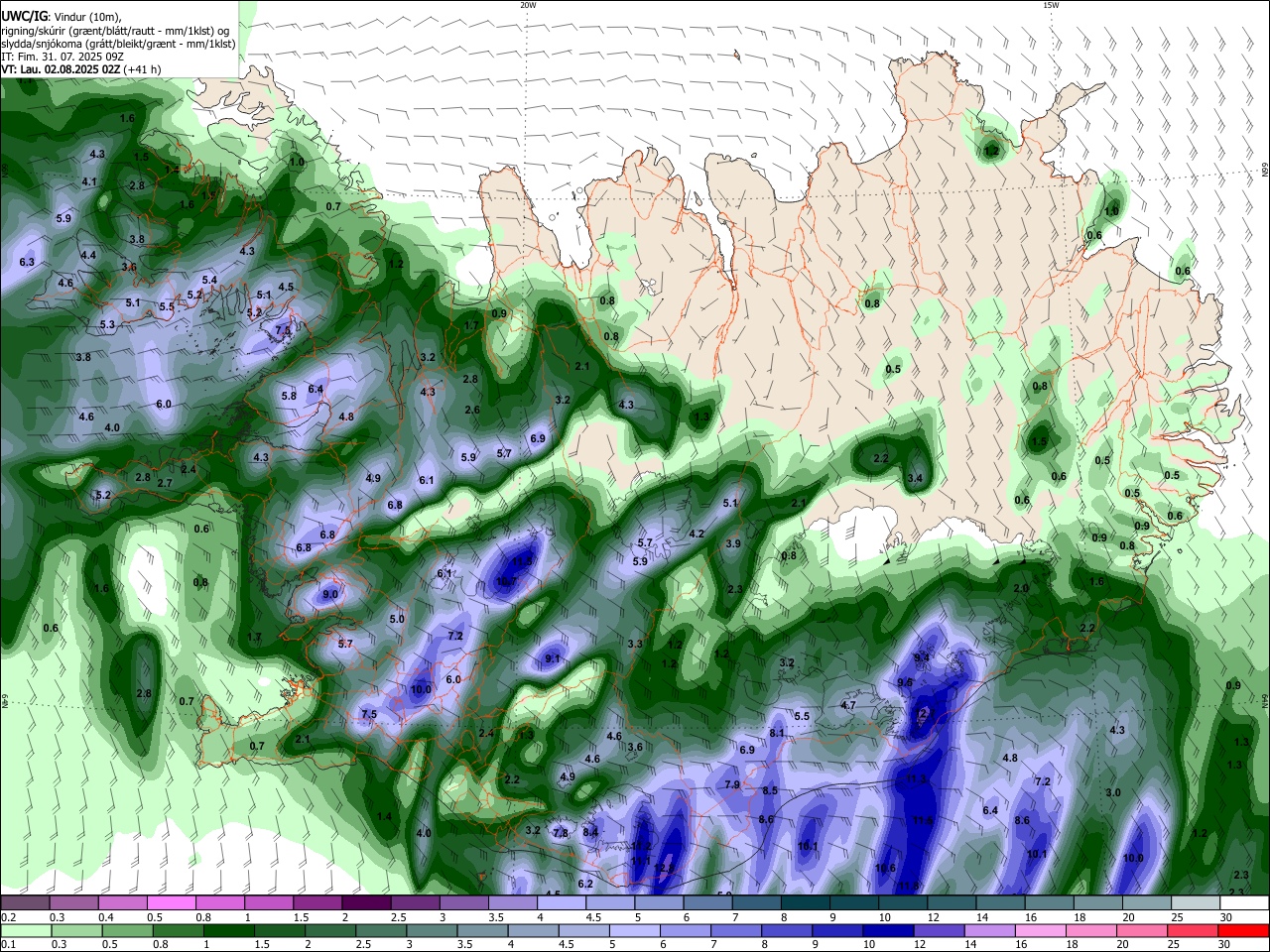
Task: Click the '10.7' precipitation value
Action: pyautogui.click(x=506, y=581)
